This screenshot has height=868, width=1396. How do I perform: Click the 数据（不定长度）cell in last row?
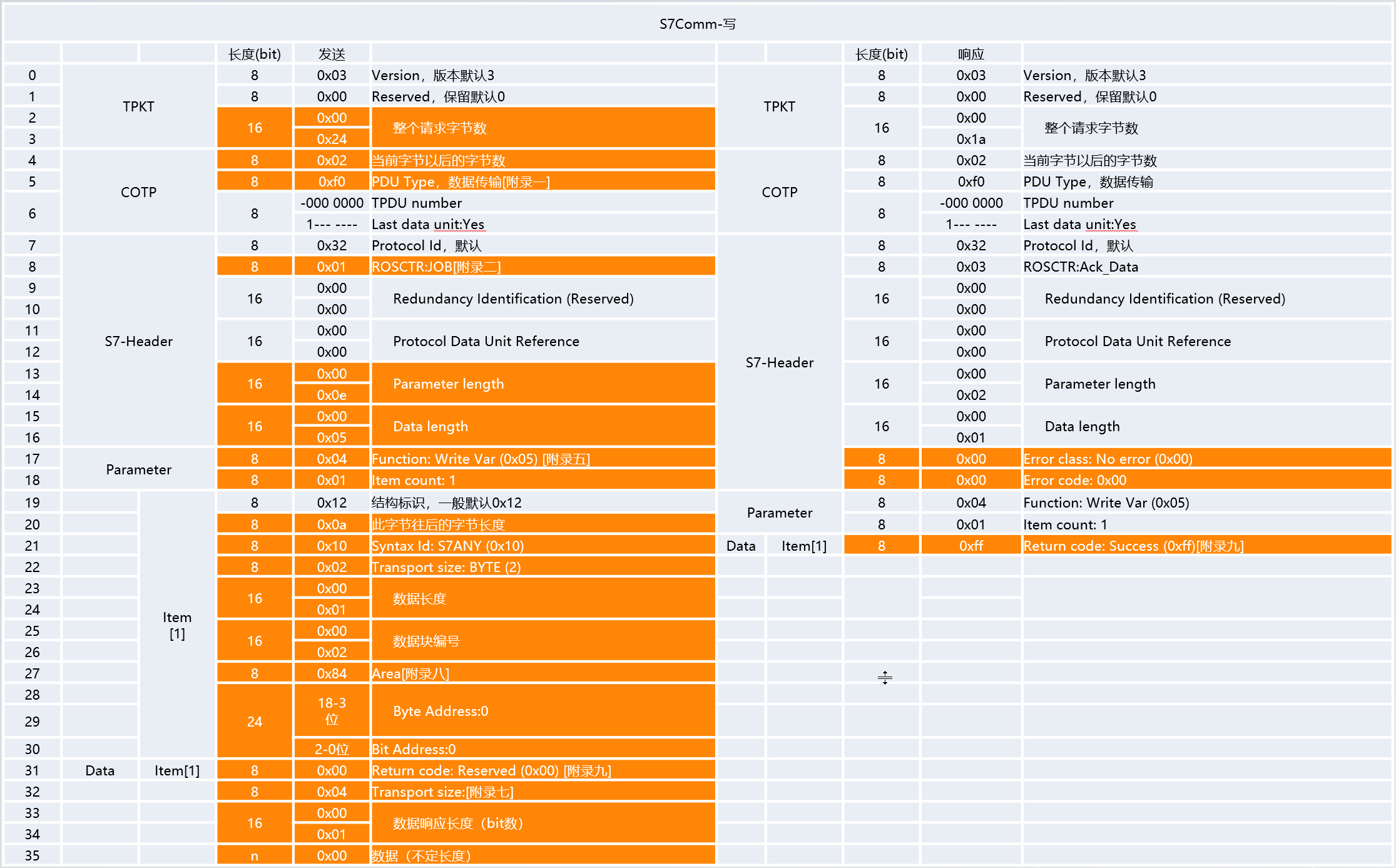click(x=542, y=855)
